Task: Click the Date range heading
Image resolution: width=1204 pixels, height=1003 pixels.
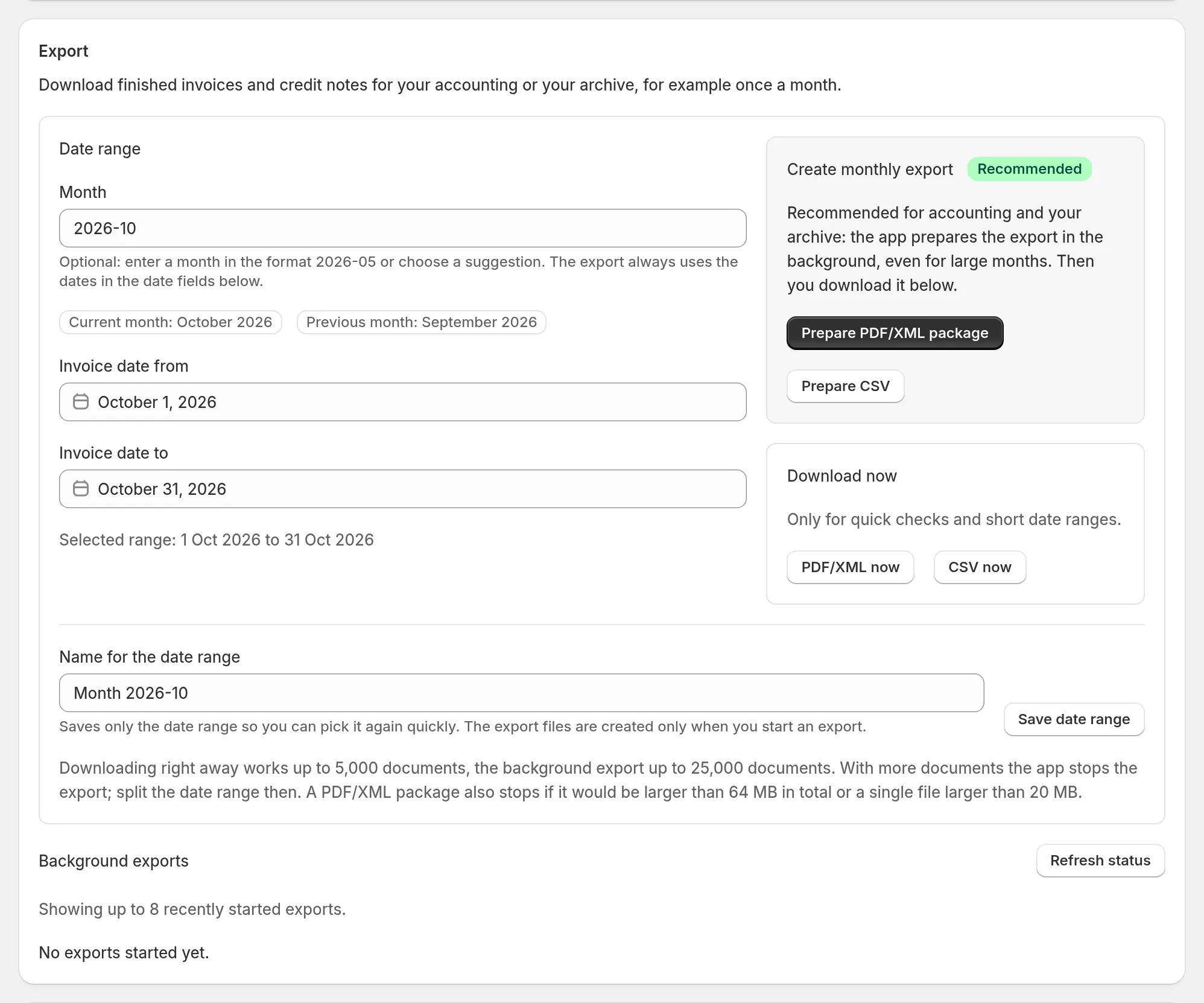Action: [100, 148]
